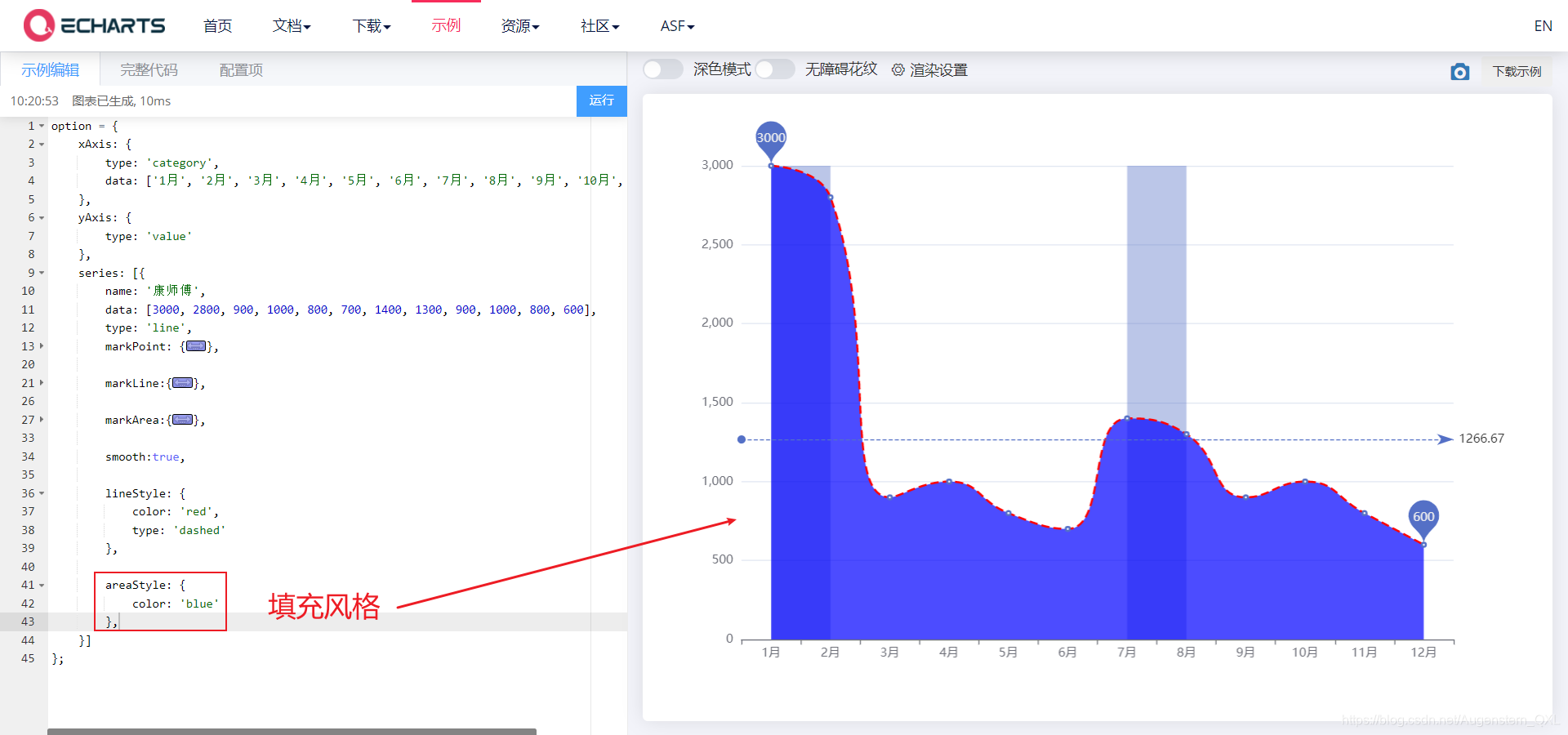Click the 3000 max mark point pin
Screen dimensions: 1568x735
[771, 140]
